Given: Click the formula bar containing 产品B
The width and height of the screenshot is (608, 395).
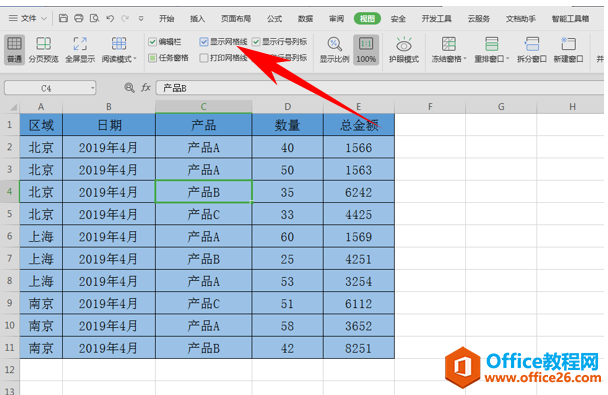Looking at the screenshot, I should [x=380, y=88].
